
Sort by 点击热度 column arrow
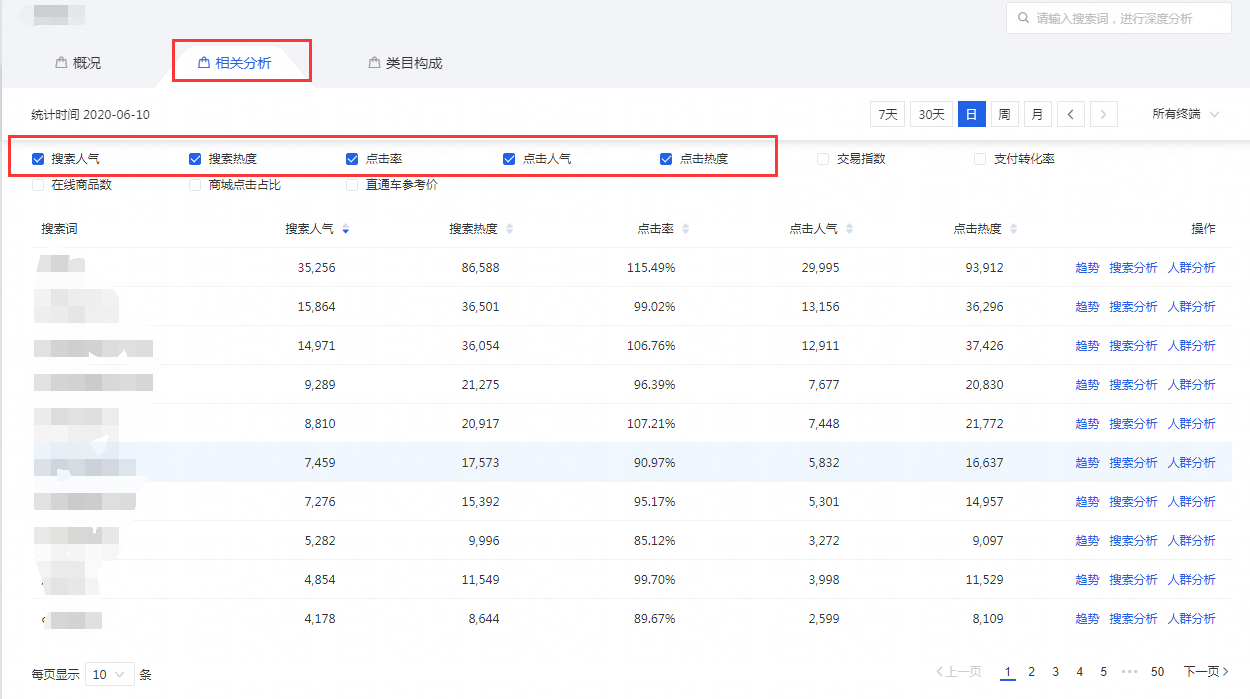1013,229
